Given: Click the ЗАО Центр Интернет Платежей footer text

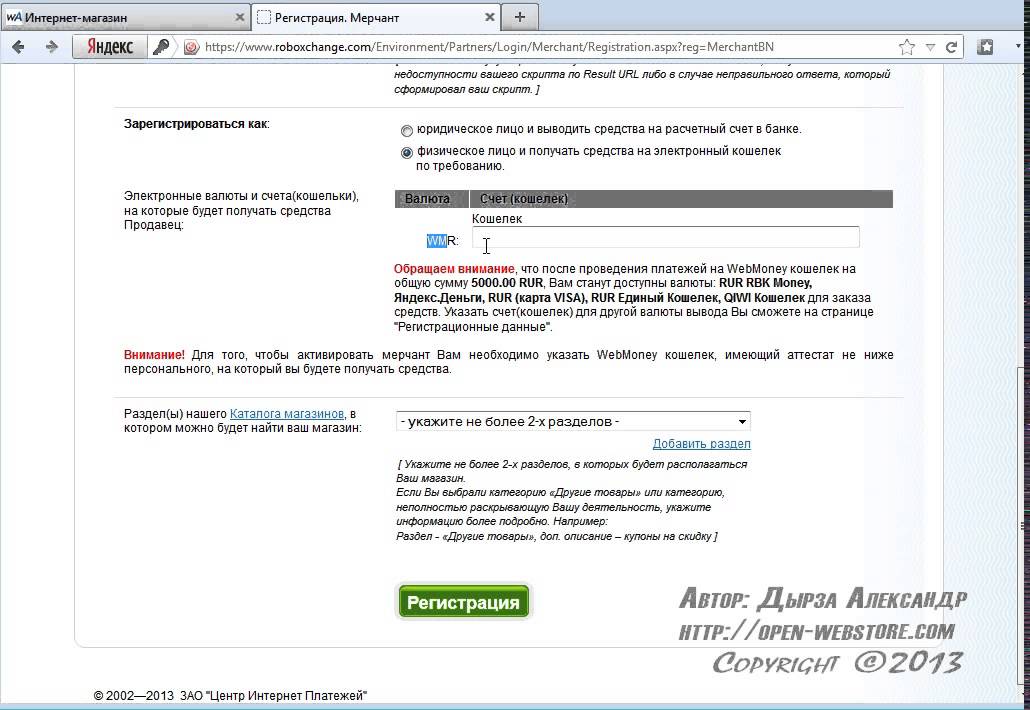Looking at the screenshot, I should pos(273,696).
